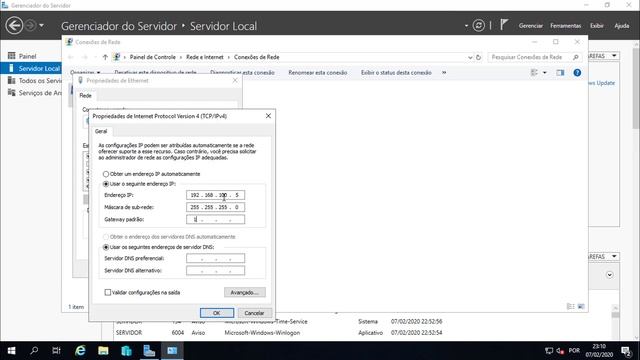Image resolution: width=640 pixels, height=360 pixels.
Task: Click the Microsoft-Windows-Winlogon event row
Action: point(279,333)
